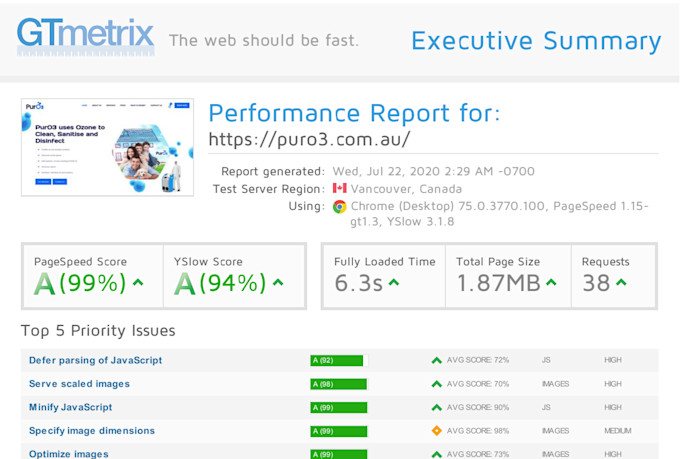The width and height of the screenshot is (680, 459).
Task: Click the Chrome browser icon
Action: point(340,207)
